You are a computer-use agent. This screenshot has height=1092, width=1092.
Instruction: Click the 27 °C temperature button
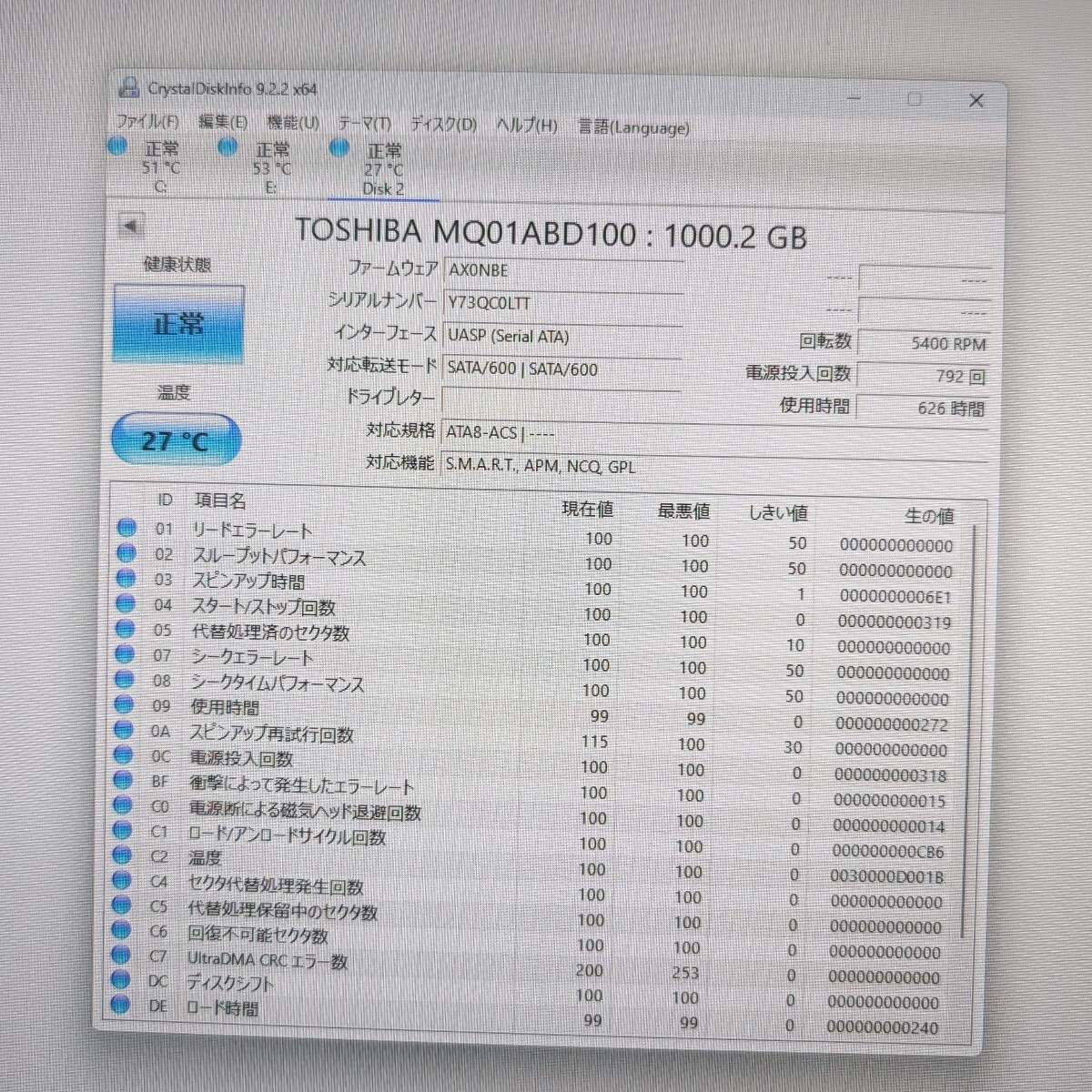pyautogui.click(x=176, y=440)
